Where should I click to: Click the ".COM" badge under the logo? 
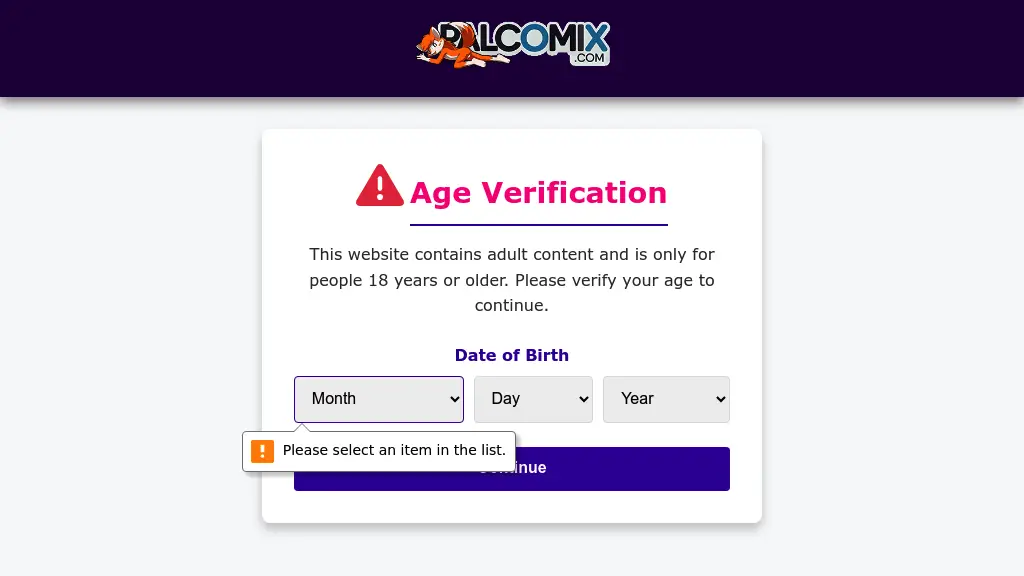(x=589, y=58)
